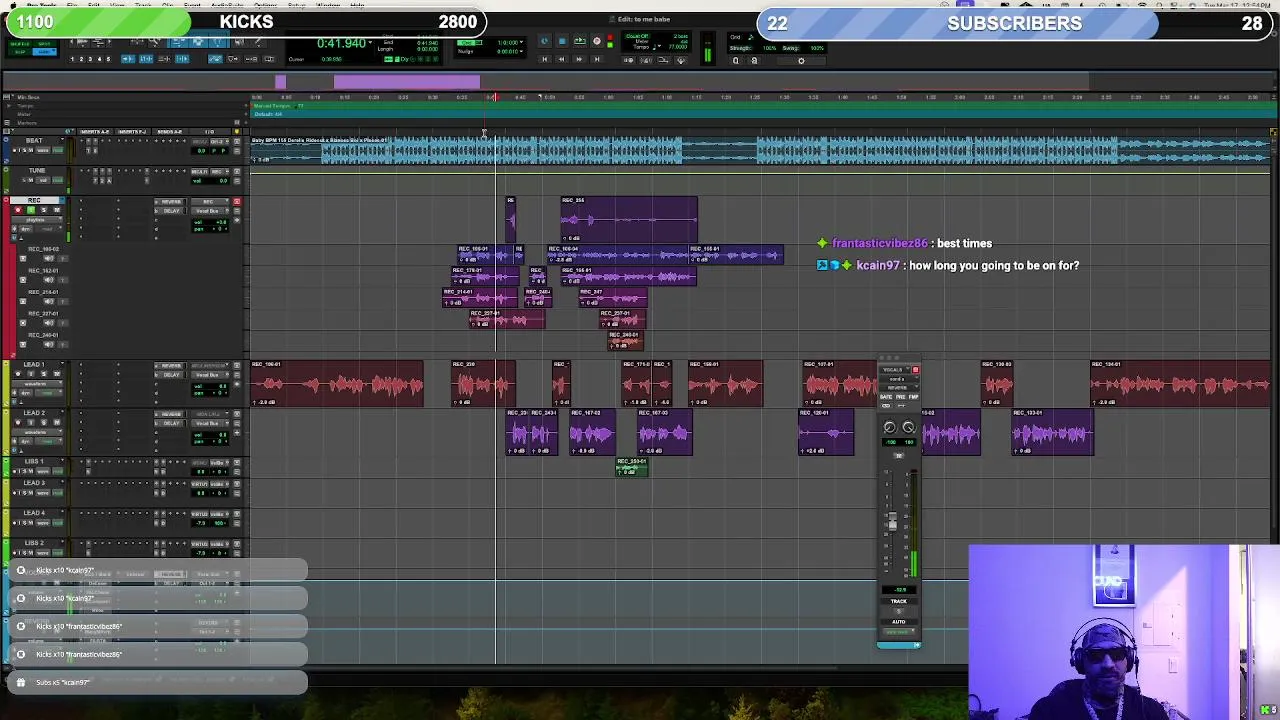Viewport: 1280px width, 720px height.
Task: Click Return to Zero transport button
Action: point(544,59)
